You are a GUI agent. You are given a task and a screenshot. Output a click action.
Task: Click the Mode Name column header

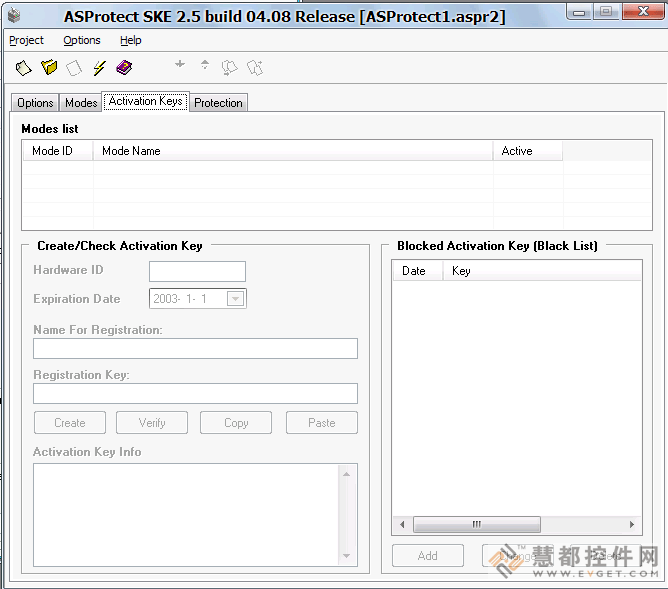(x=293, y=151)
